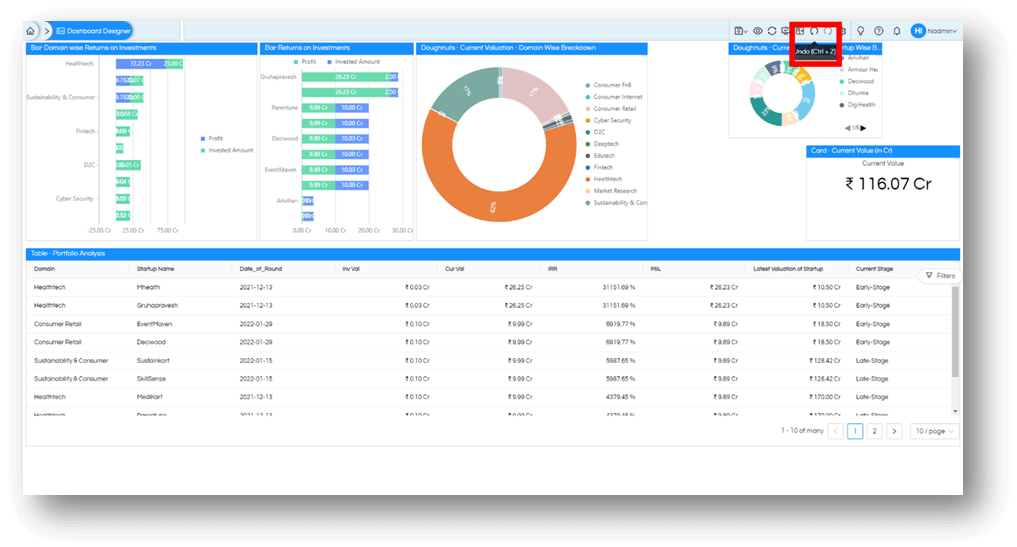This screenshot has height=547, width=1017.
Task: Expand the hiadmin user dropdown
Action: tap(942, 30)
